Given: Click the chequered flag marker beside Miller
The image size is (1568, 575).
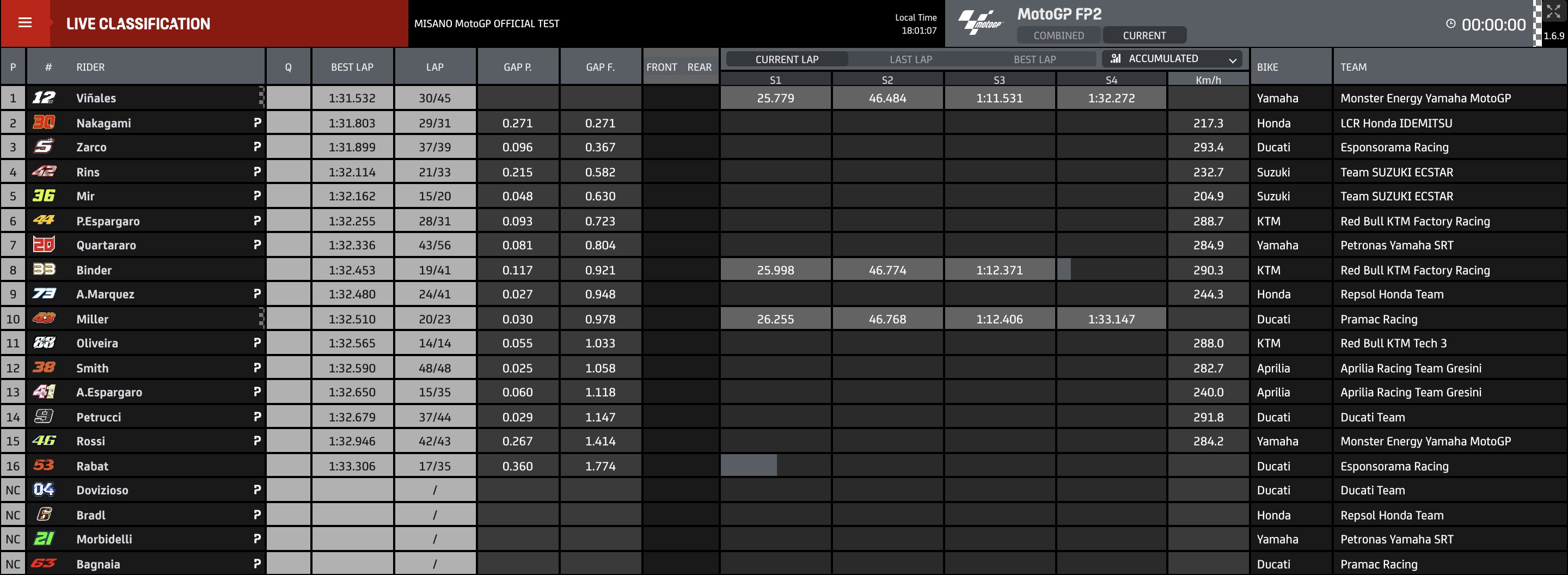Looking at the screenshot, I should (x=262, y=318).
